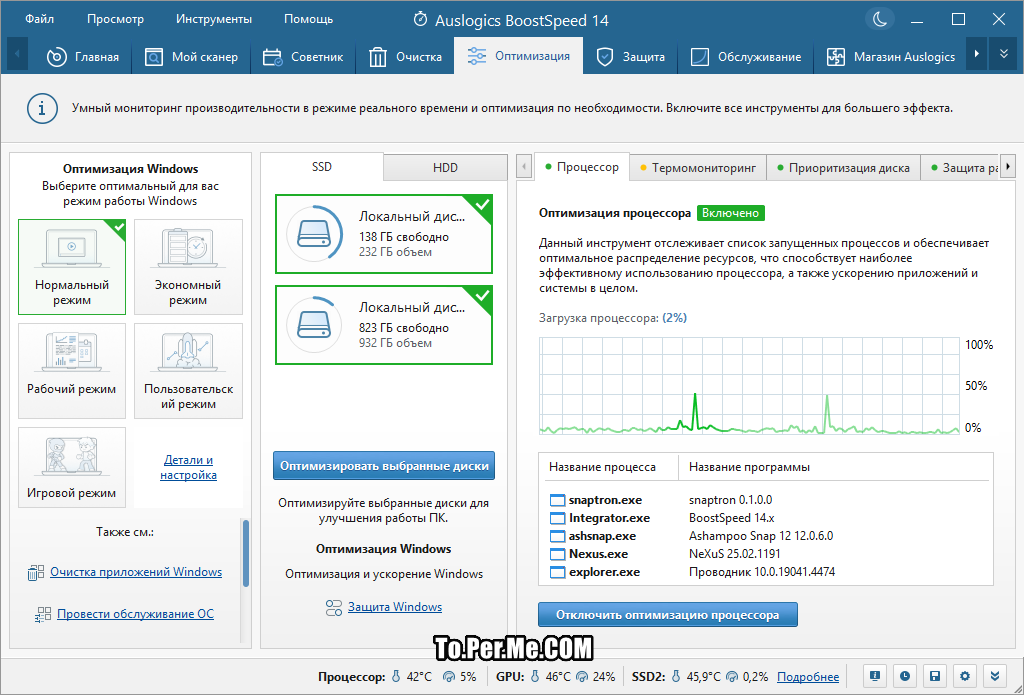Select Экономный режим mode
The height and width of the screenshot is (695, 1024).
(188, 267)
